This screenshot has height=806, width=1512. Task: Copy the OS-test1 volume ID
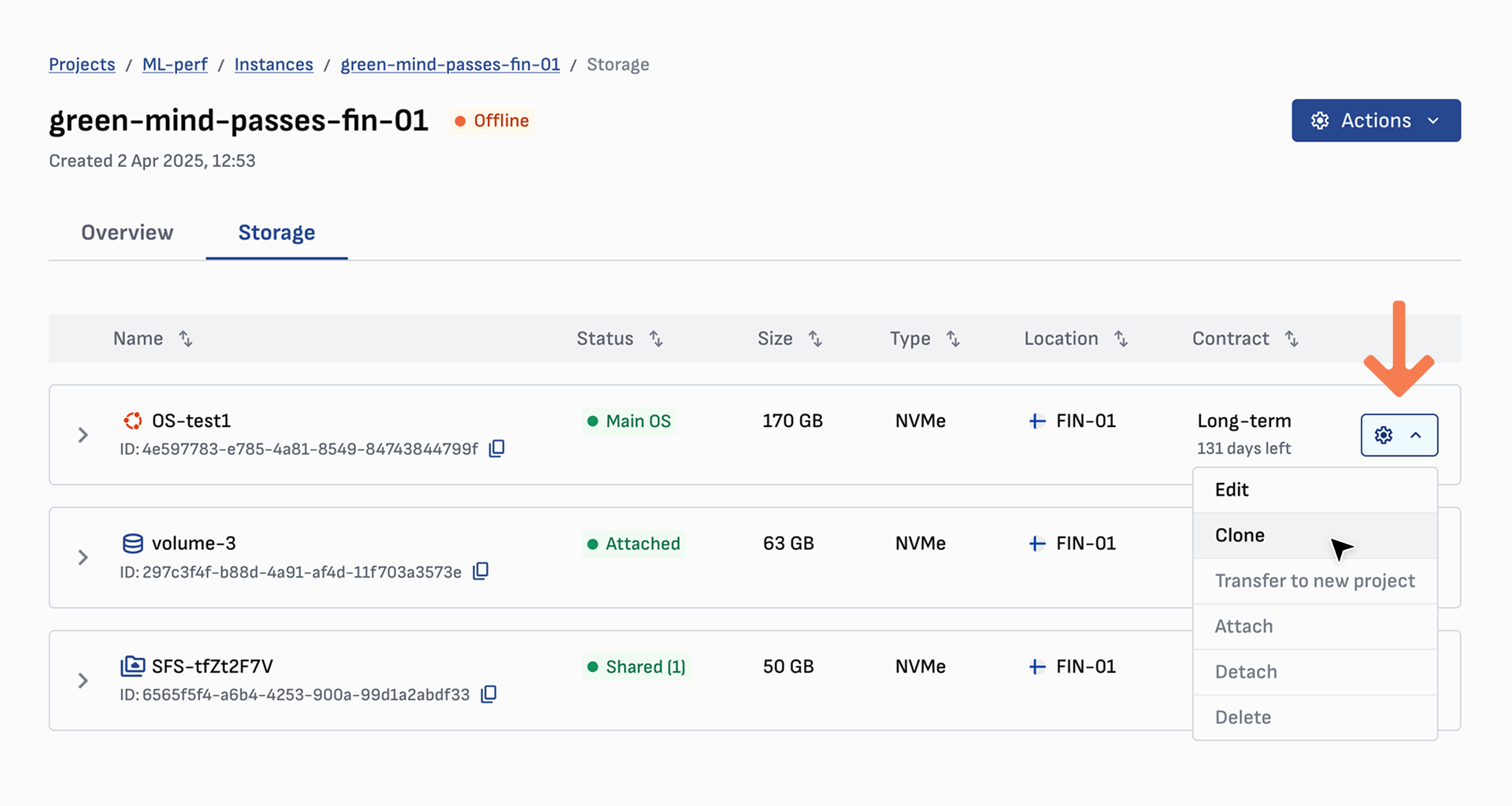[x=496, y=448]
